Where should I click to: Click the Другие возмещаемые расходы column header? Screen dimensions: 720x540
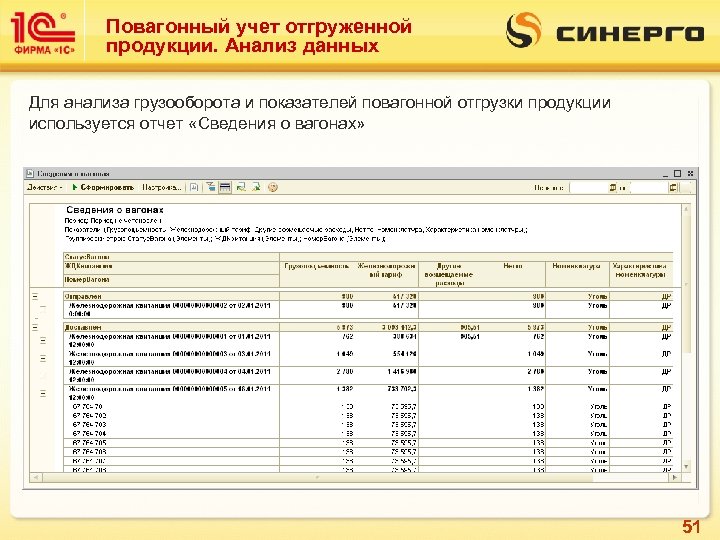[449, 275]
